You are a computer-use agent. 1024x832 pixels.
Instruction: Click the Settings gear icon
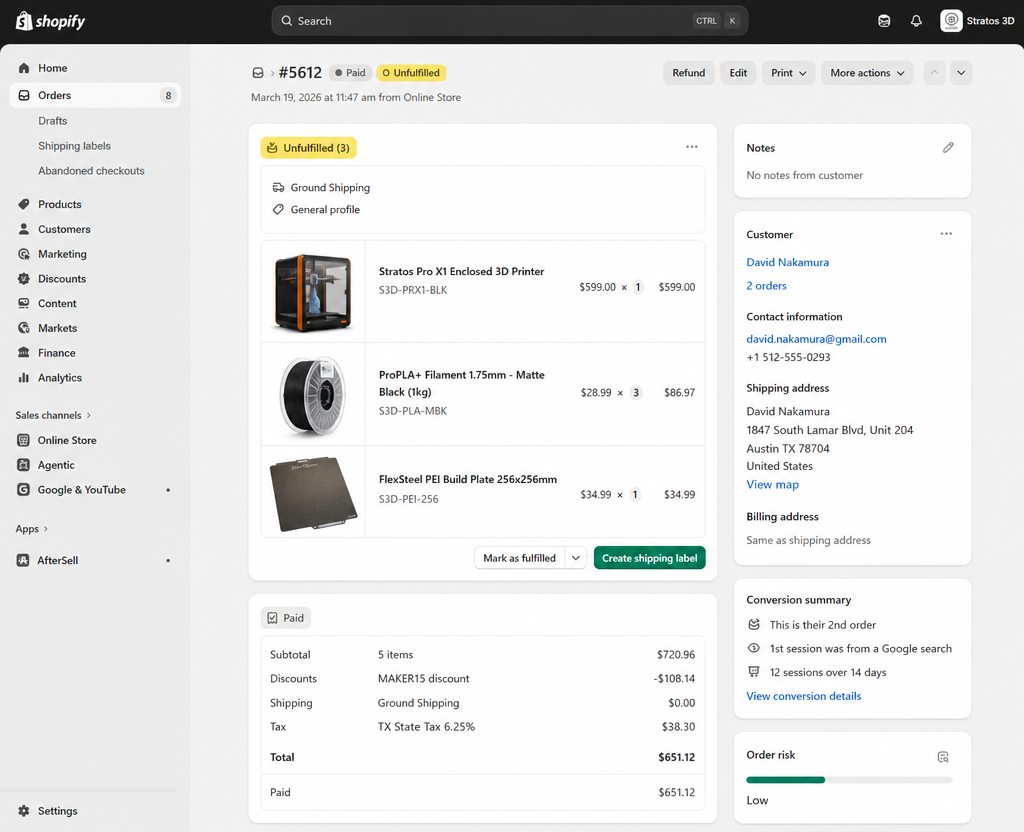coord(24,811)
